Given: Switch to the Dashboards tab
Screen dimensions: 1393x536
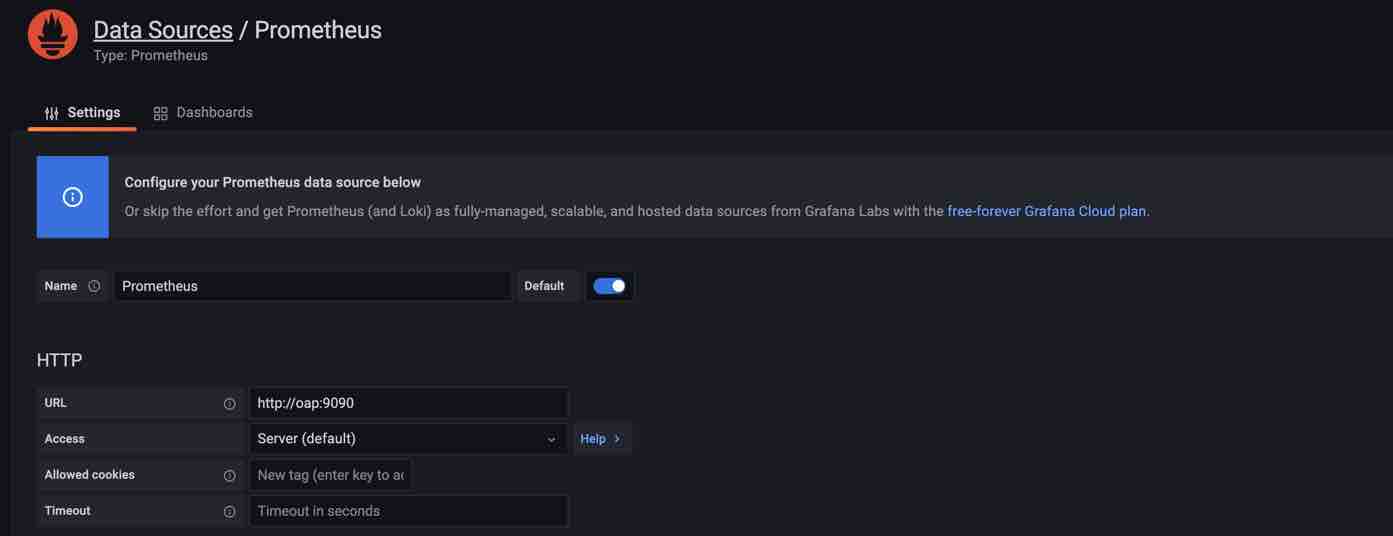Looking at the screenshot, I should point(213,112).
